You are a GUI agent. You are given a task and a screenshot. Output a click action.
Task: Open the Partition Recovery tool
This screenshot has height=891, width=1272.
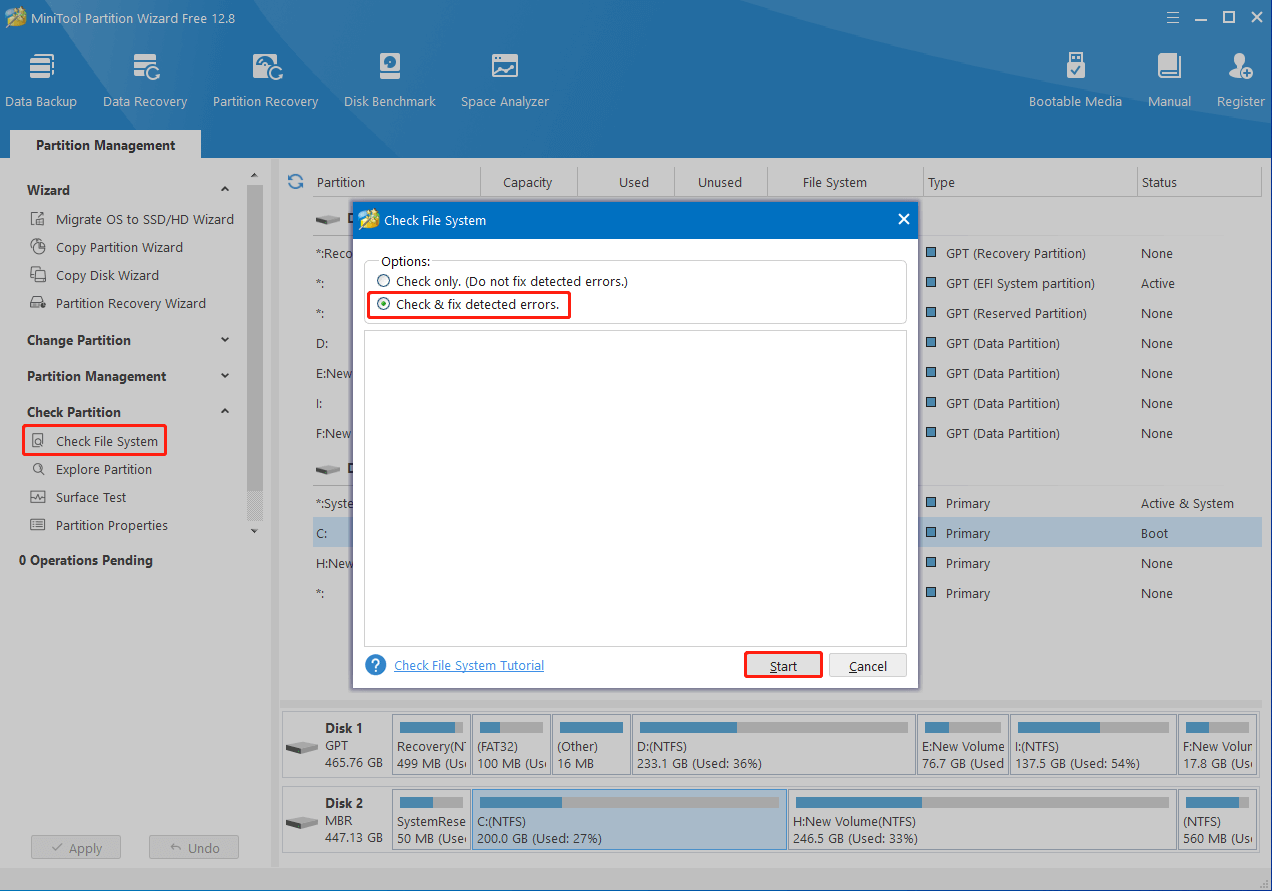point(264,78)
